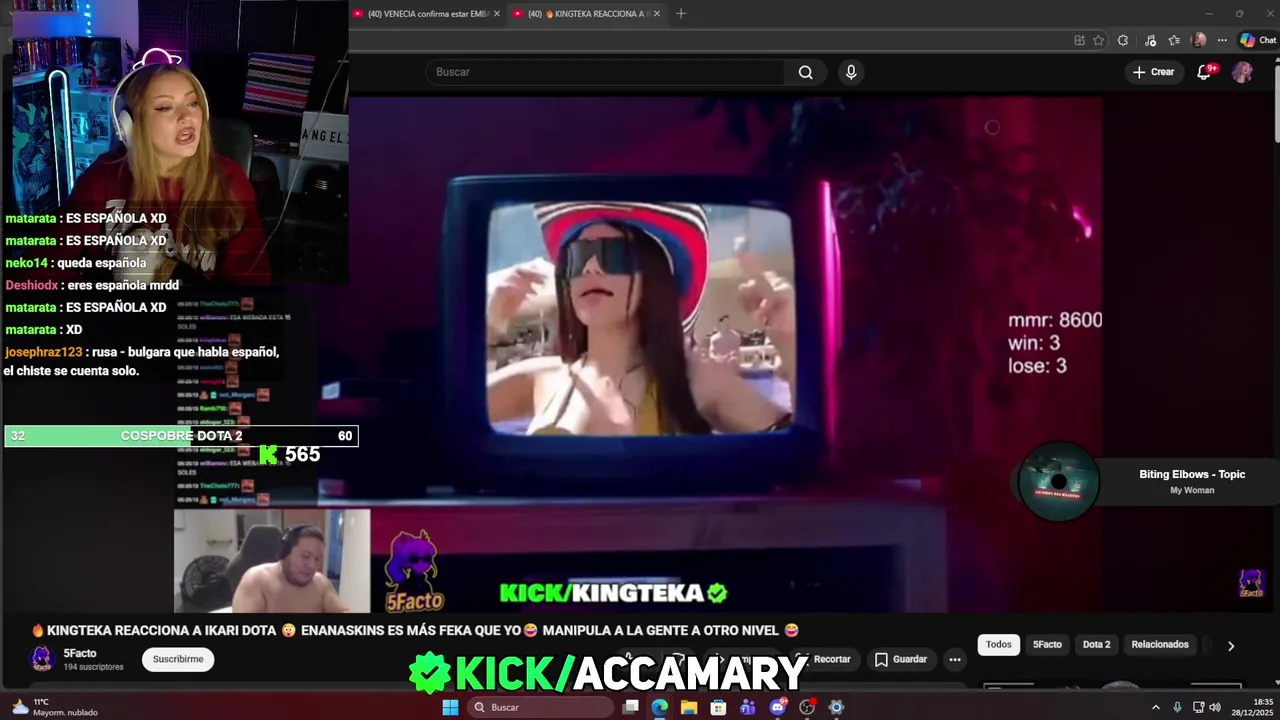This screenshot has width=1280, height=720.
Task: Click the Crear button
Action: click(x=1153, y=72)
